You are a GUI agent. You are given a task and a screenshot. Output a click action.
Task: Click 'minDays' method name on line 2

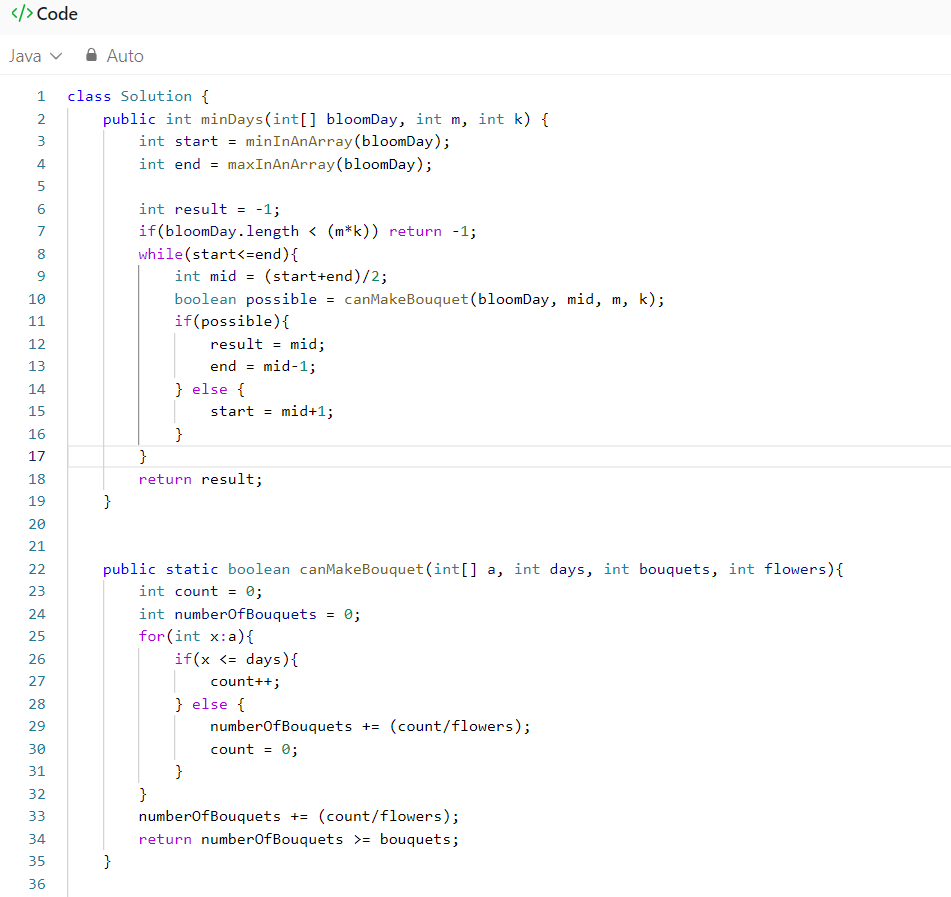[x=232, y=119]
